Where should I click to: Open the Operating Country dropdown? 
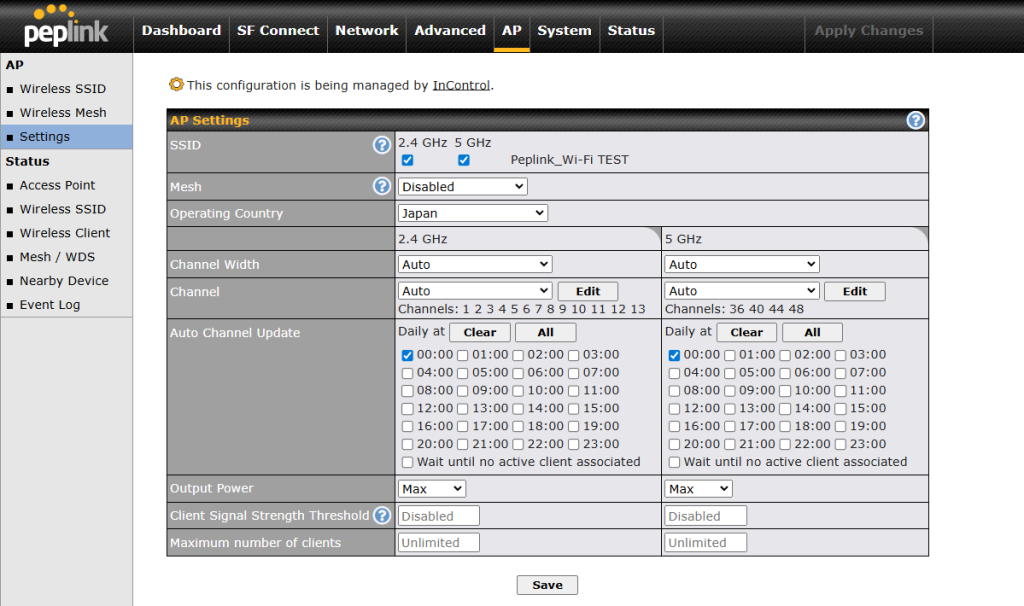[472, 213]
